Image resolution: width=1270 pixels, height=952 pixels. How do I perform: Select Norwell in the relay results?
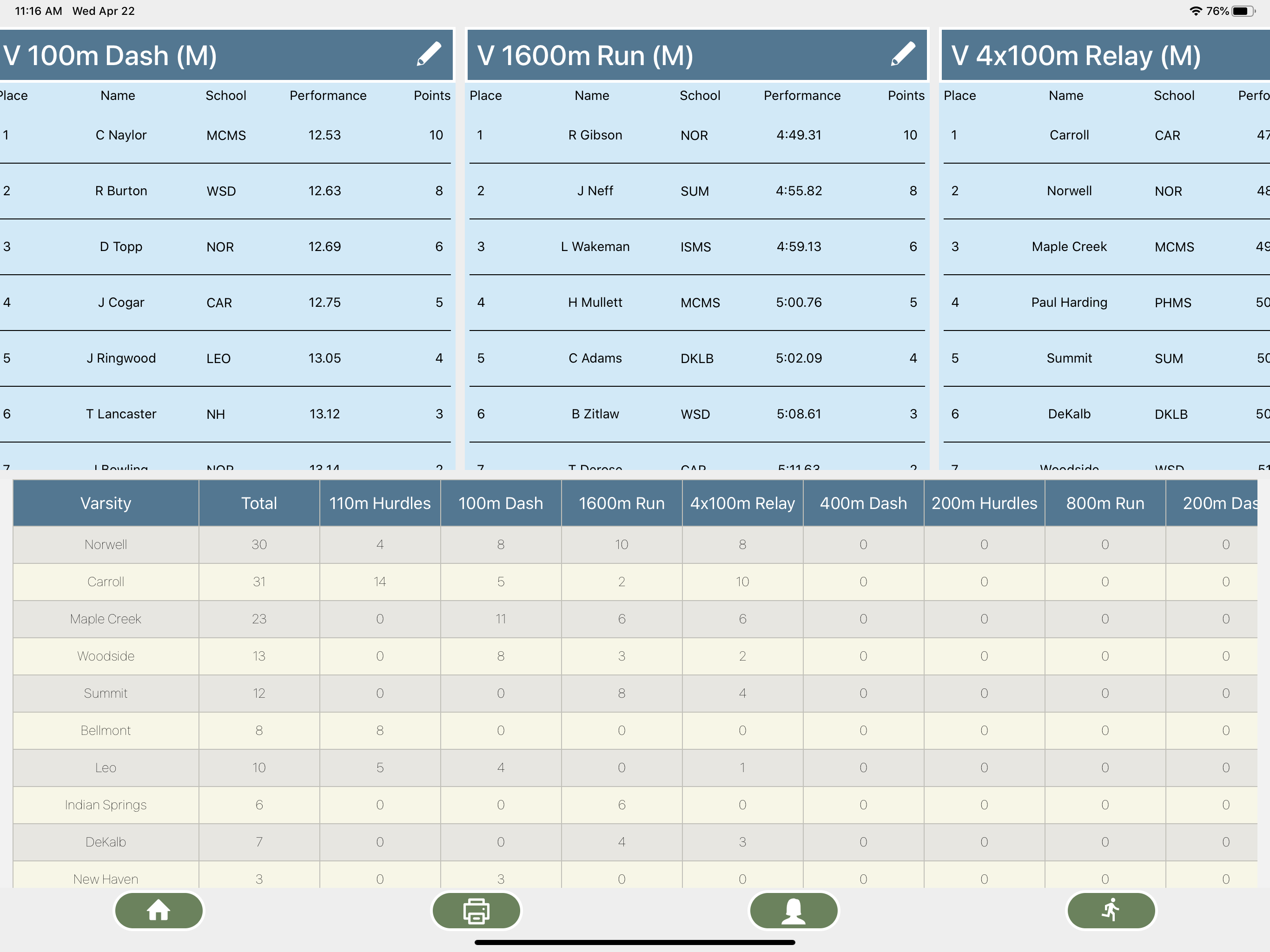(1069, 191)
